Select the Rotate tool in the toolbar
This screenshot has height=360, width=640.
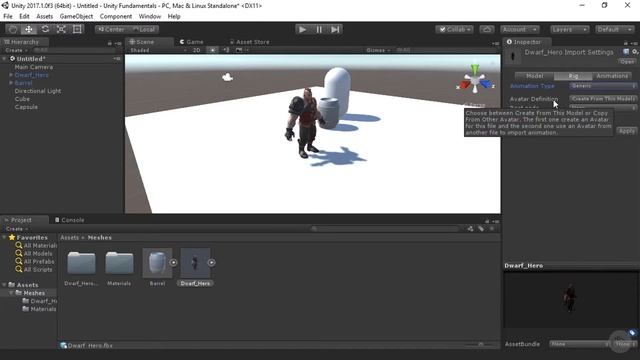(45, 29)
